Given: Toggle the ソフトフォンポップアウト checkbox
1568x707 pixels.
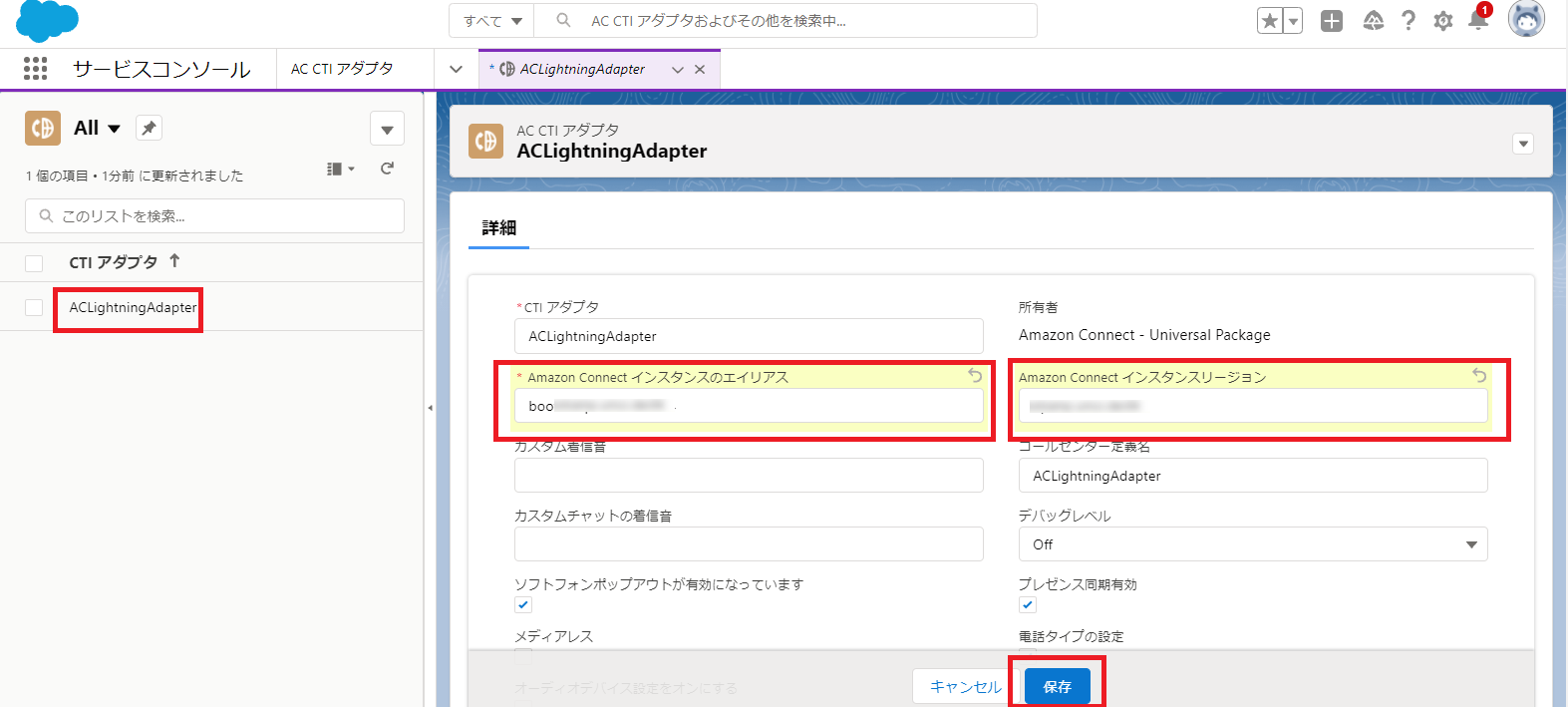Looking at the screenshot, I should coord(523,604).
